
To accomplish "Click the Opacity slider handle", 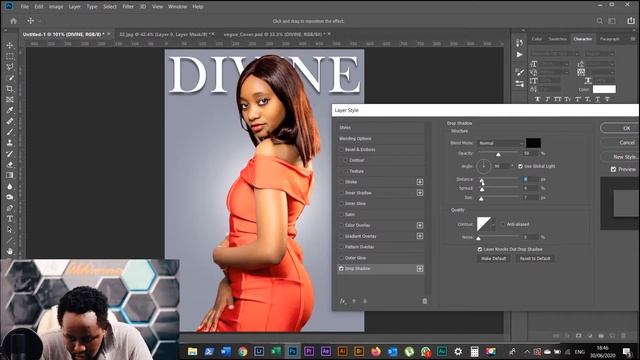I will (498, 155).
